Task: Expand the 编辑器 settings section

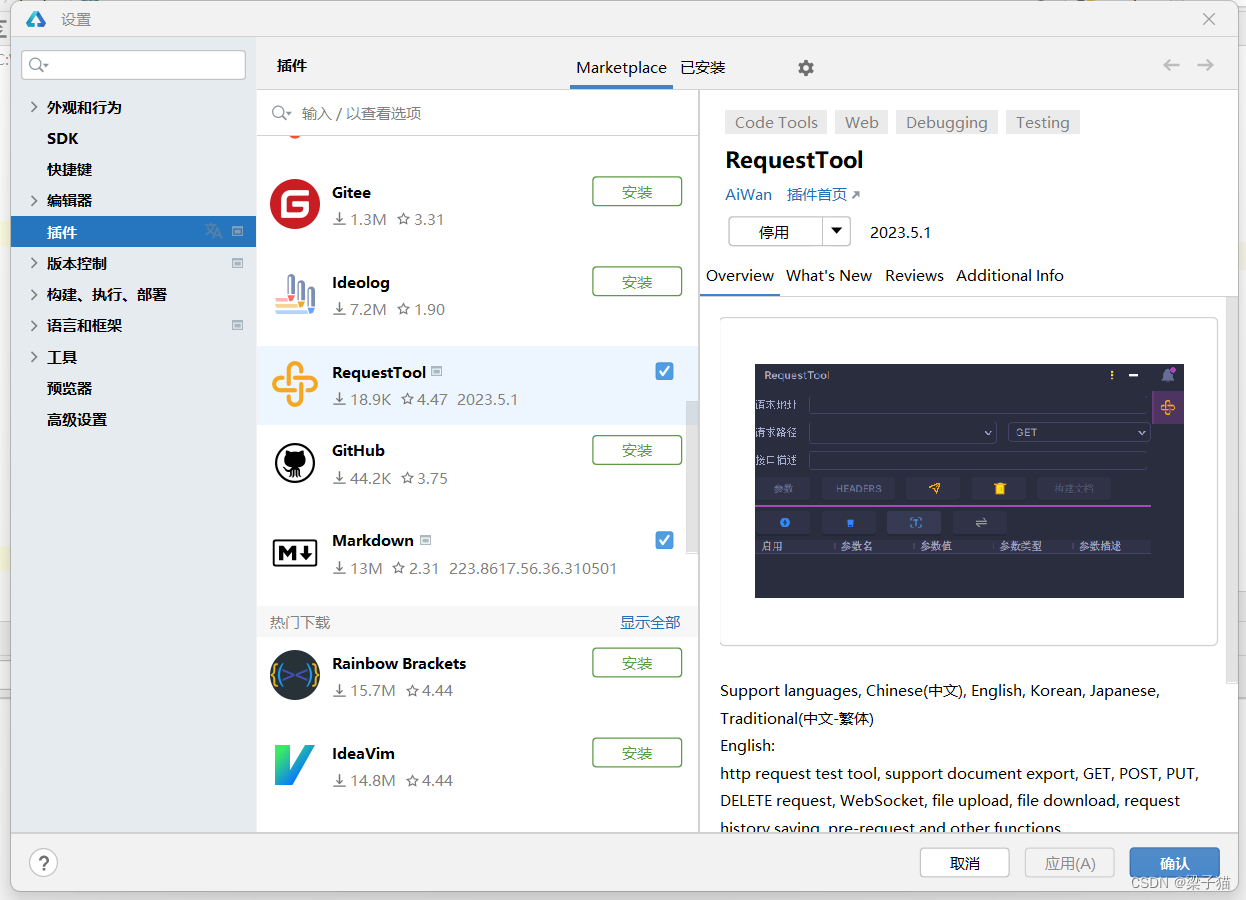Action: [34, 200]
